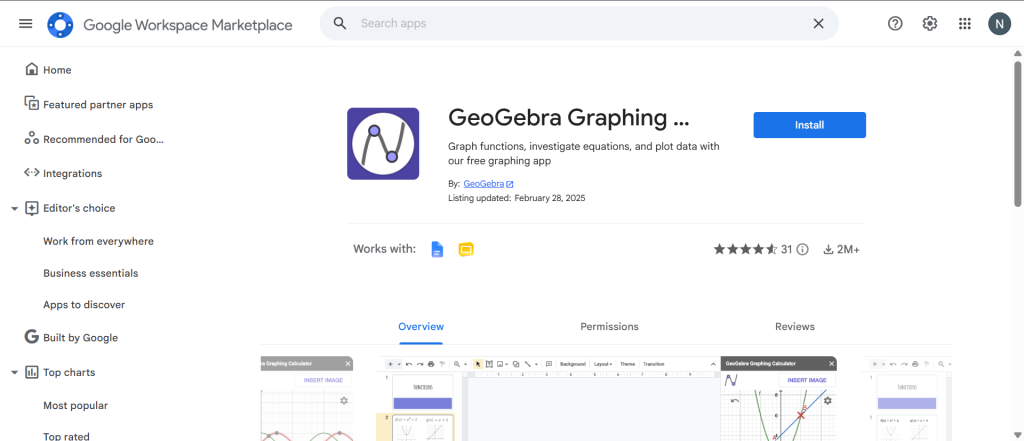Click the Works with label
This screenshot has height=441, width=1024.
point(384,249)
